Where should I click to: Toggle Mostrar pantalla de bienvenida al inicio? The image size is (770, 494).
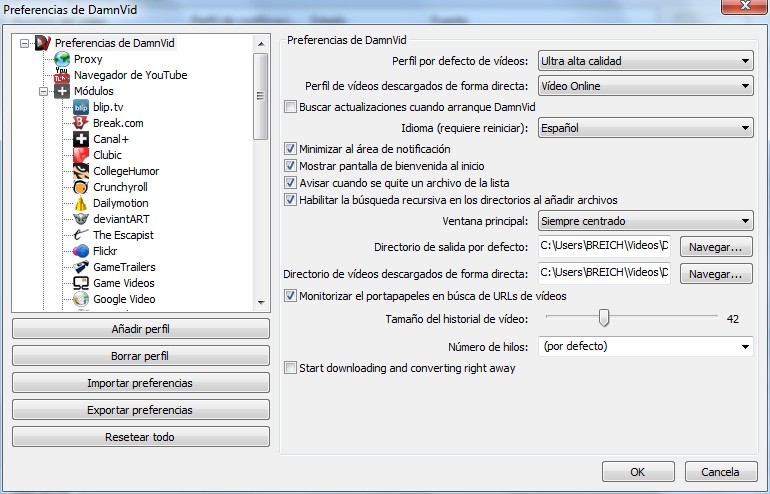[290, 165]
